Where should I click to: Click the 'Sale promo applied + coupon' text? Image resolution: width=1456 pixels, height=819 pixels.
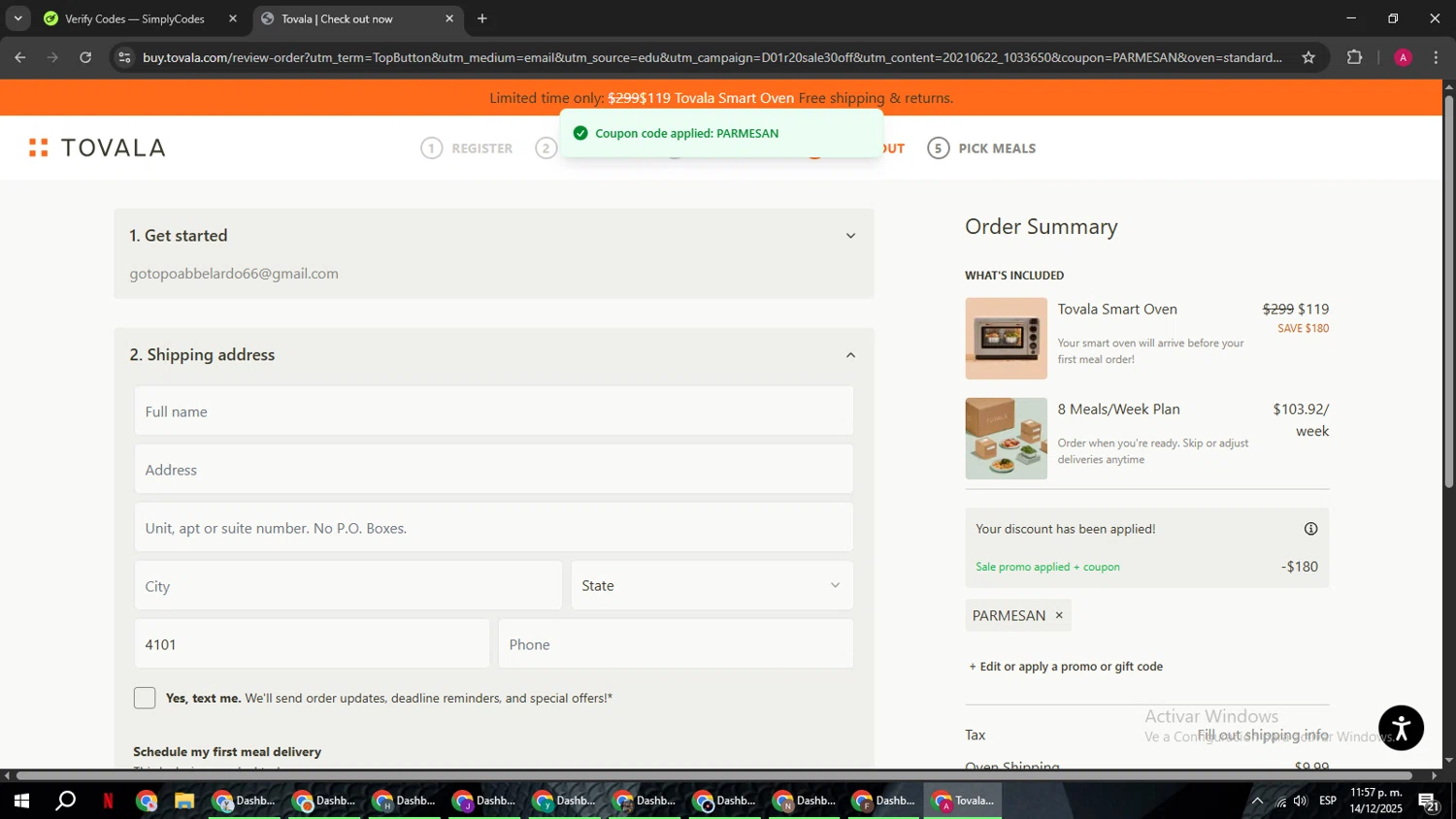1047,567
